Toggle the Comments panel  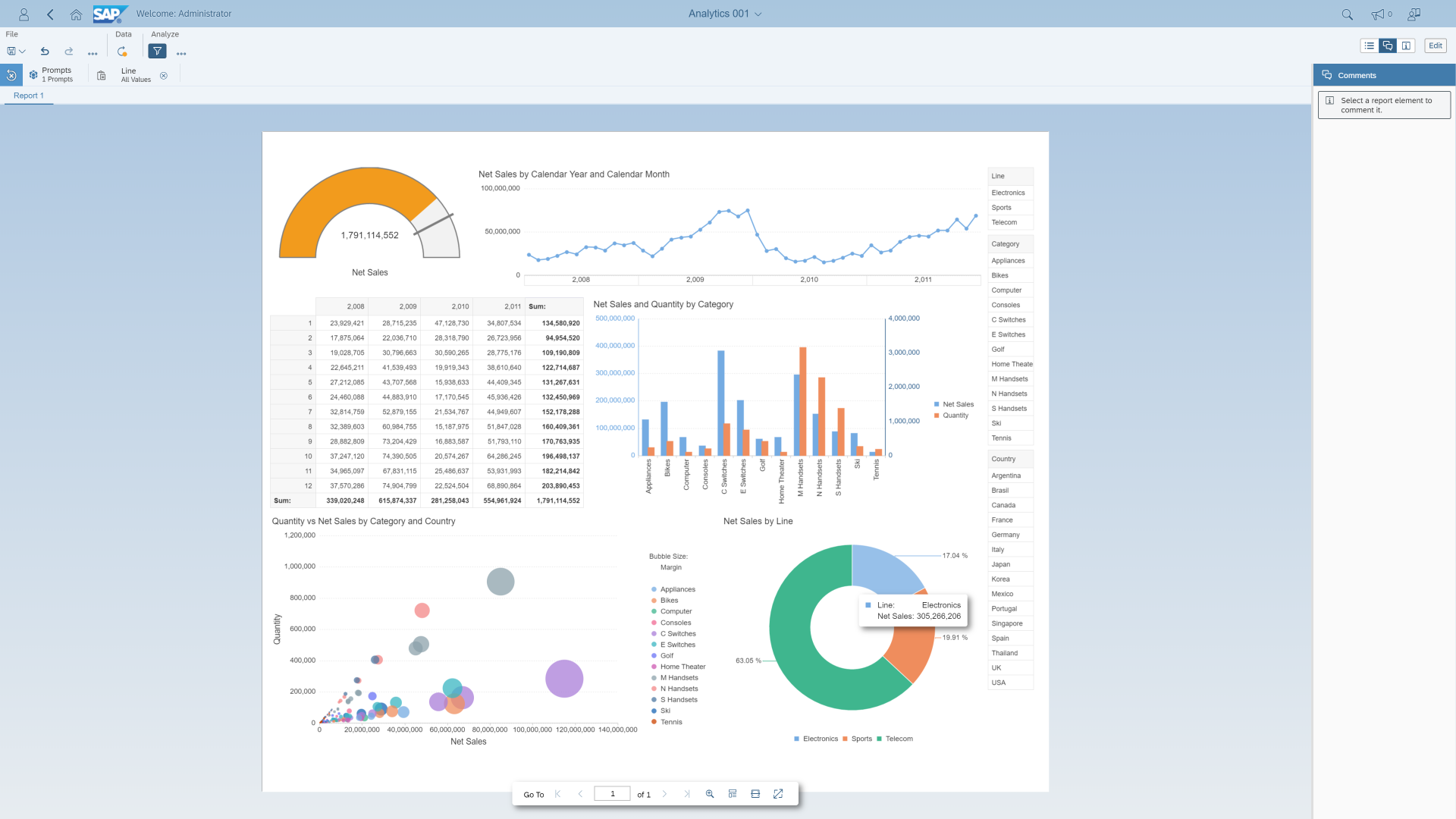click(1388, 45)
